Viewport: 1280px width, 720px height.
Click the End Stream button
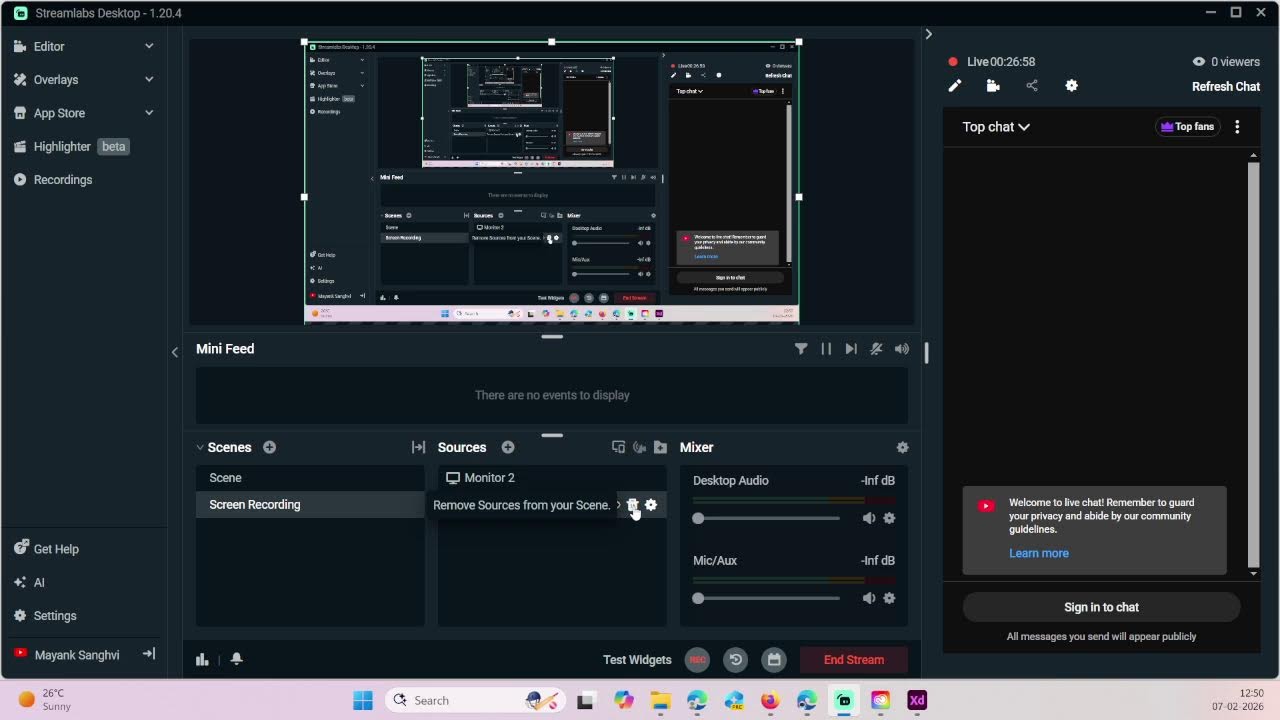coord(854,660)
